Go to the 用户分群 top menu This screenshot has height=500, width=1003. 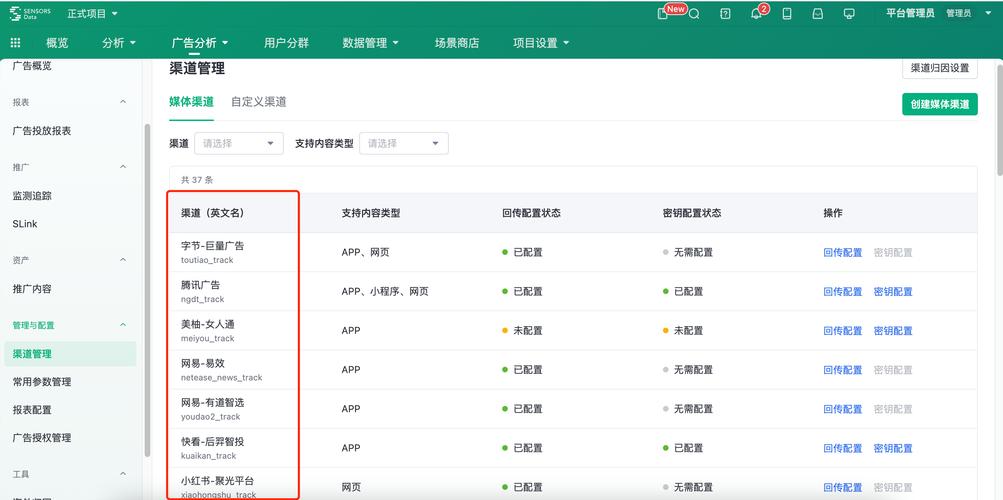tap(286, 43)
